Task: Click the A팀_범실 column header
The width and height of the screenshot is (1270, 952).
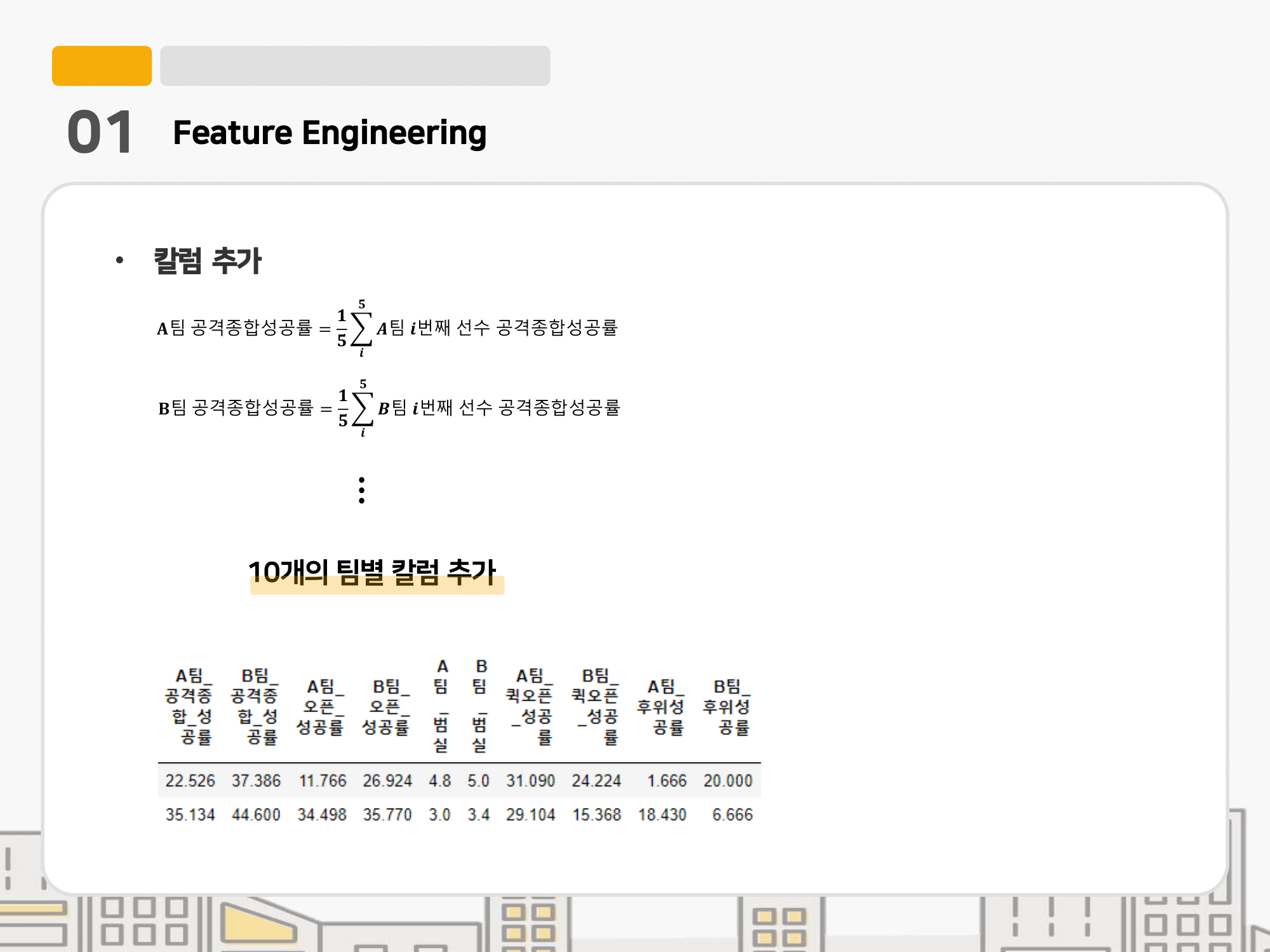Action: click(441, 706)
